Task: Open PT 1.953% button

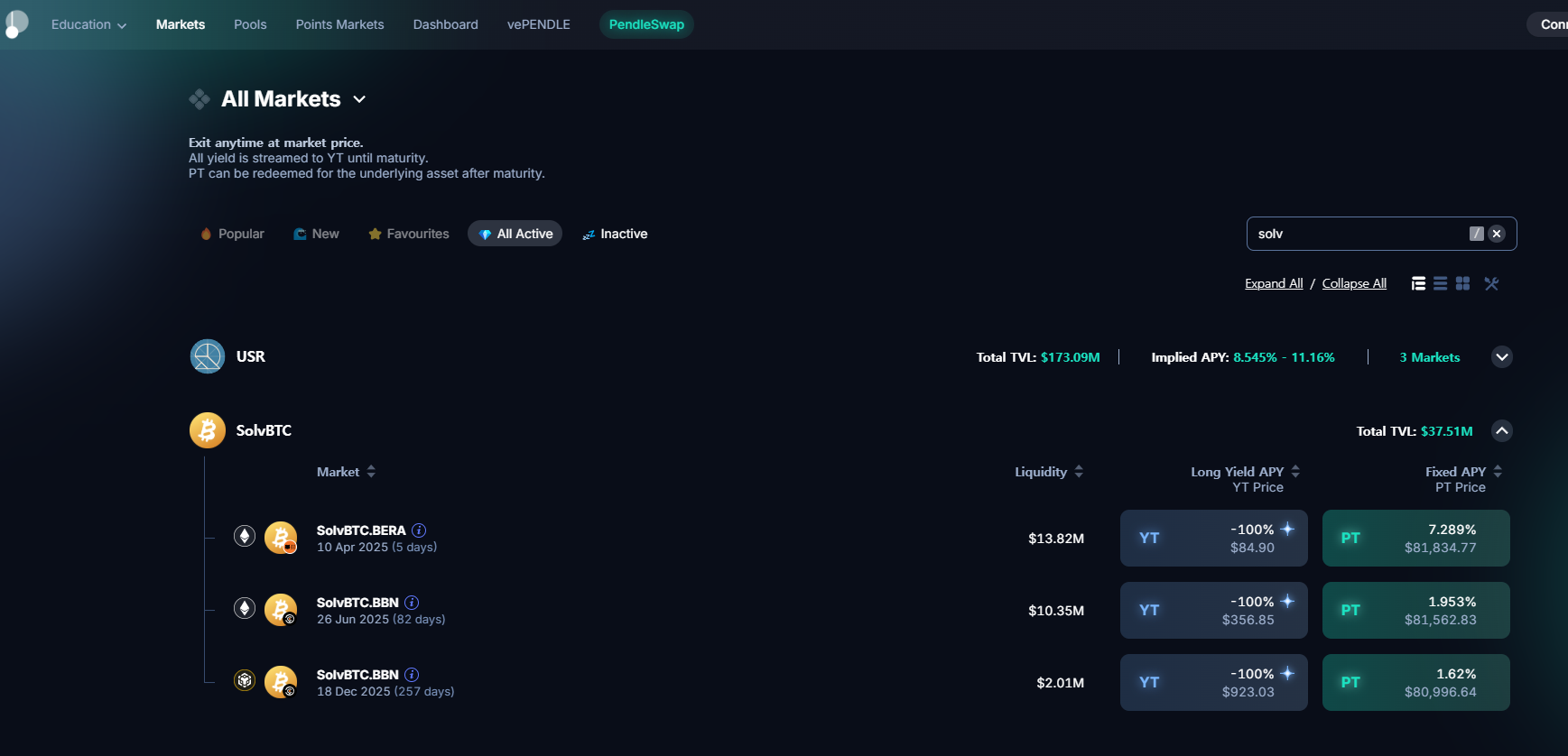Action: pos(1416,611)
